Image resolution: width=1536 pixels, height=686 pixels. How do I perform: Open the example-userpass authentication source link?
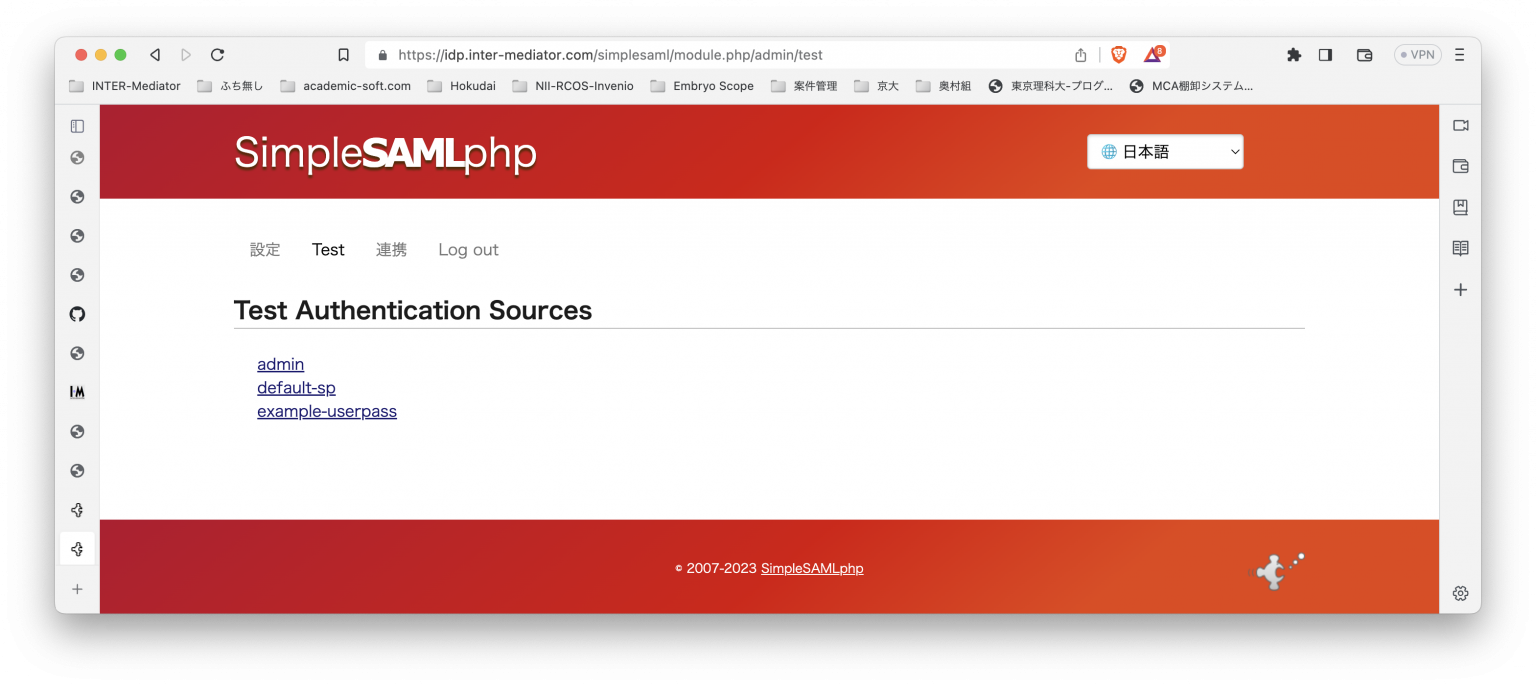[327, 411]
